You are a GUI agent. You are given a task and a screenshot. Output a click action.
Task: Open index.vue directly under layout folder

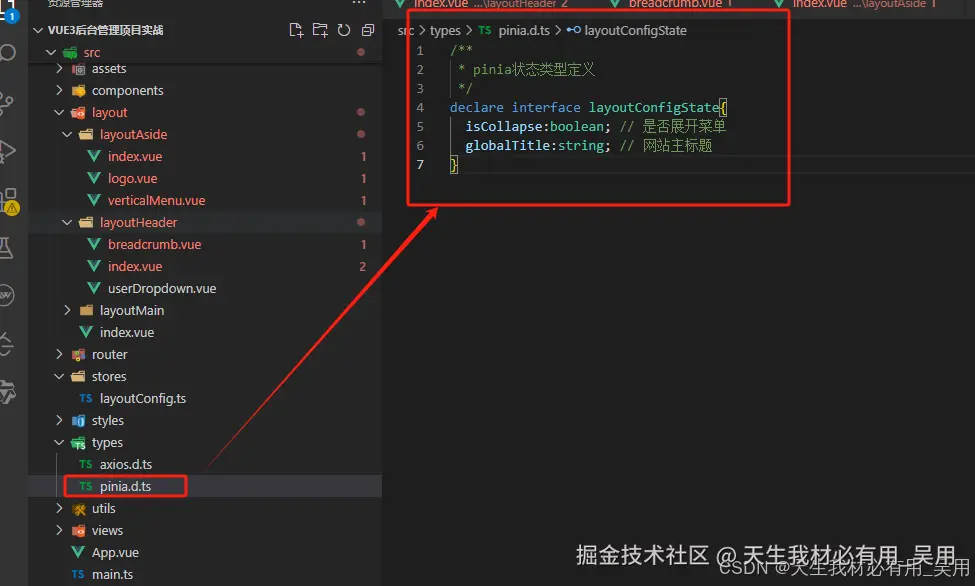[x=127, y=332]
